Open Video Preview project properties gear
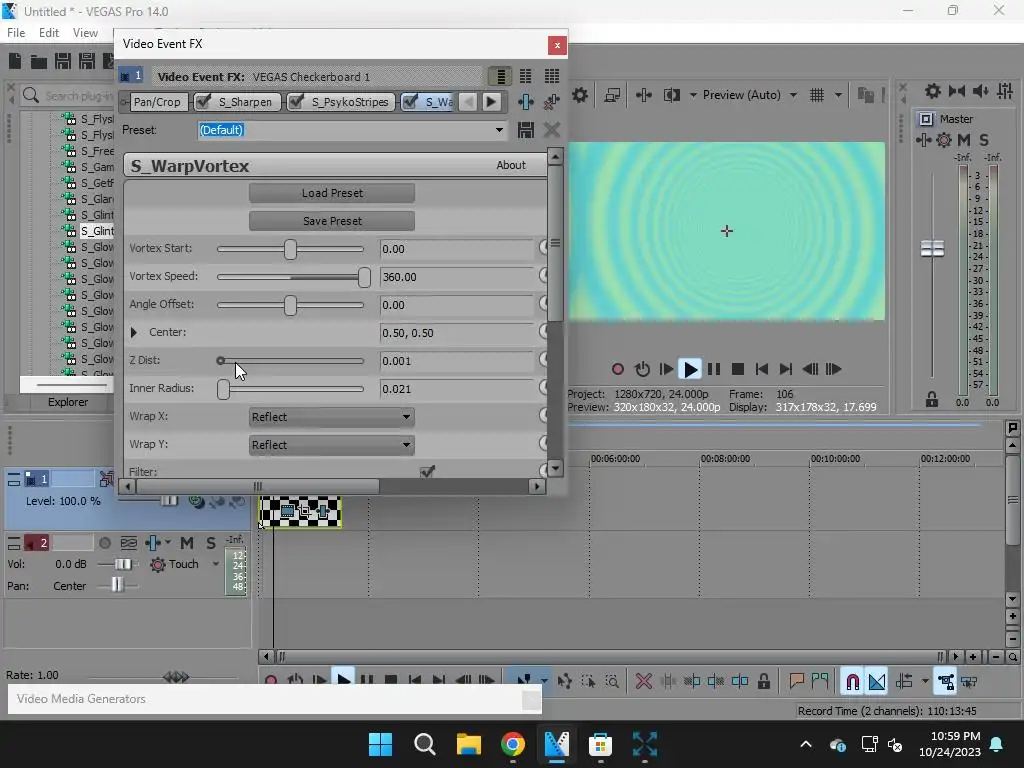This screenshot has width=1024, height=768. click(580, 95)
